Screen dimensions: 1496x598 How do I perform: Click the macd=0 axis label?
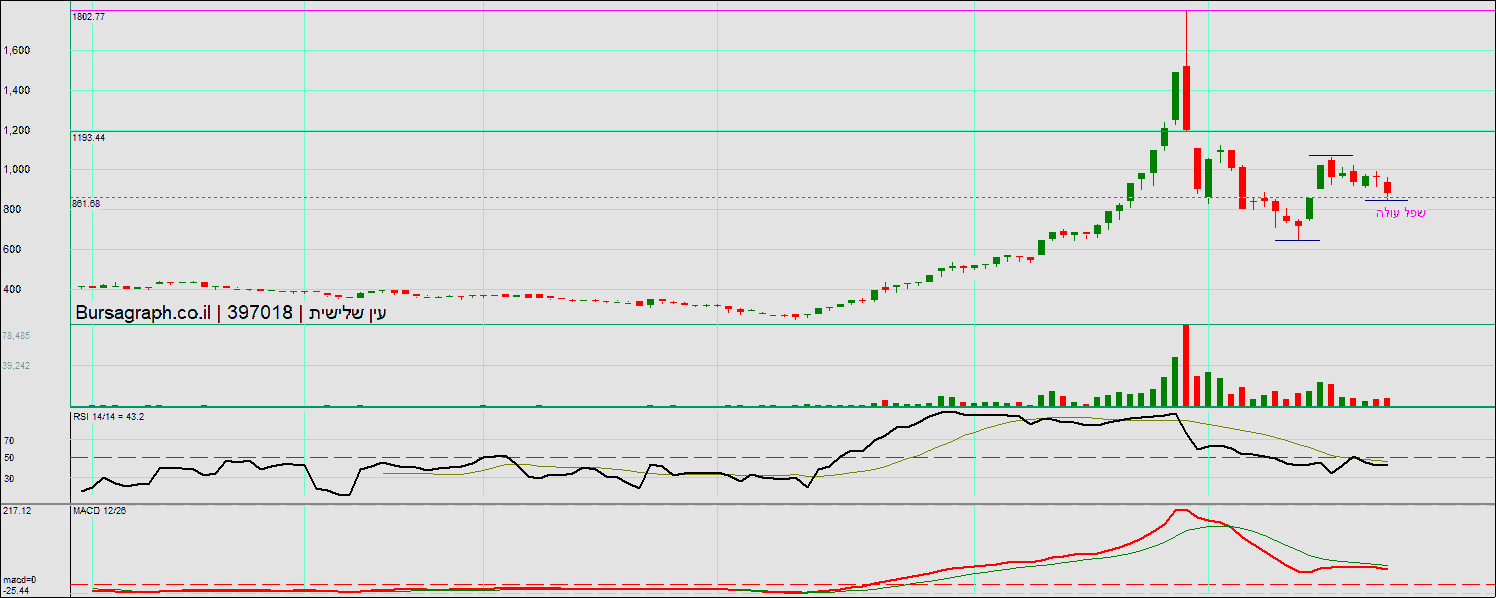click(18, 580)
